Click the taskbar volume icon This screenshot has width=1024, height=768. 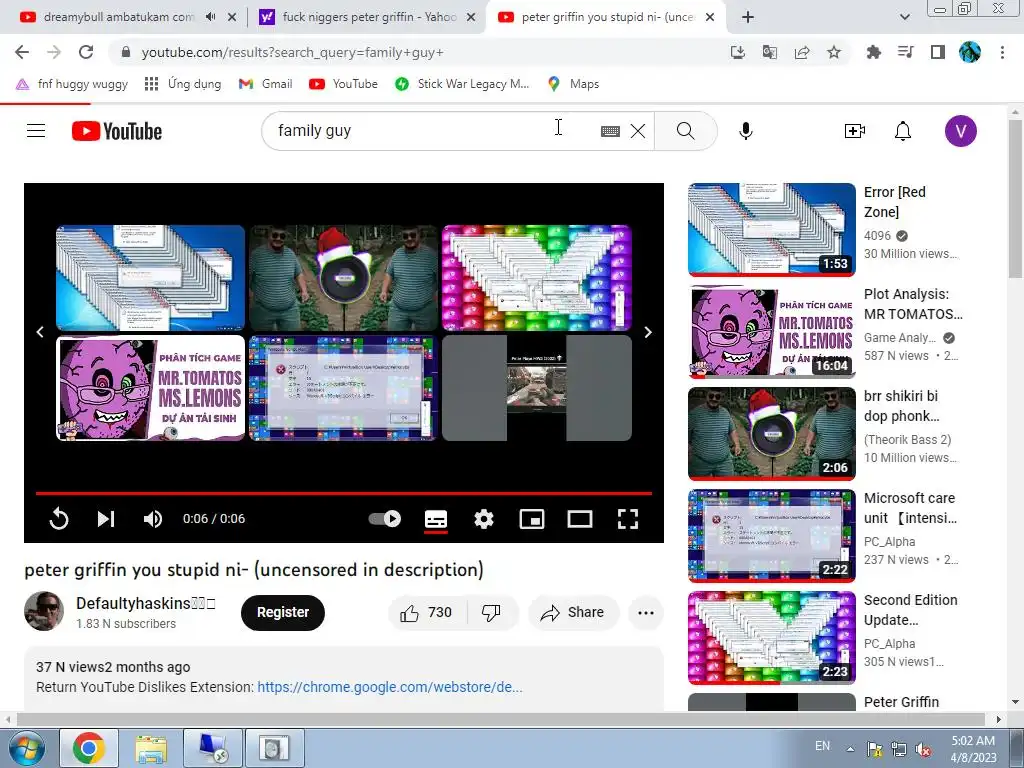click(x=923, y=749)
